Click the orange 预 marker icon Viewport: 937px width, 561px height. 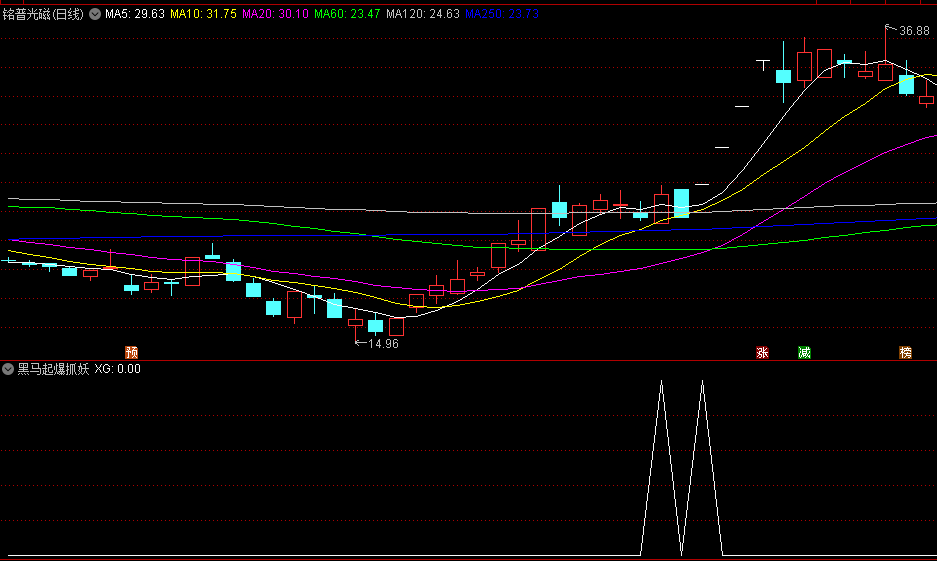(x=131, y=352)
